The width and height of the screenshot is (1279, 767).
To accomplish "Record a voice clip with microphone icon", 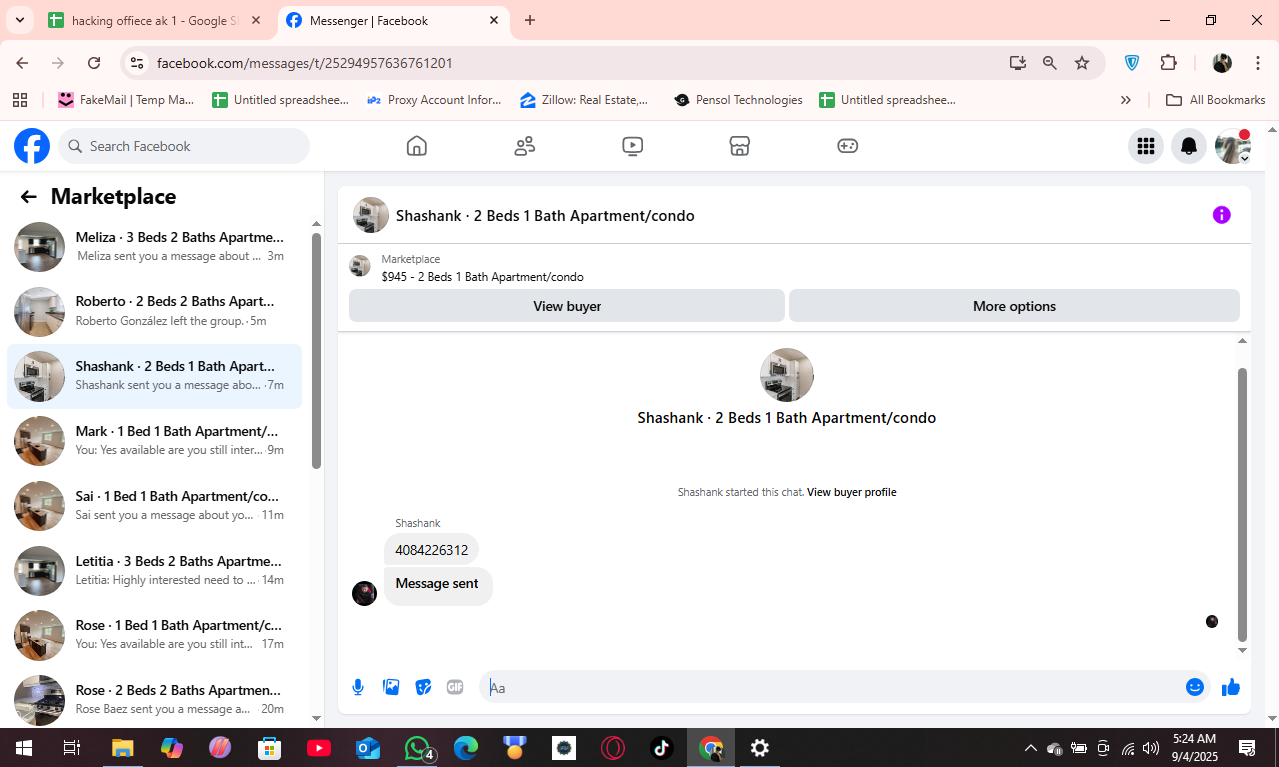I will [358, 687].
